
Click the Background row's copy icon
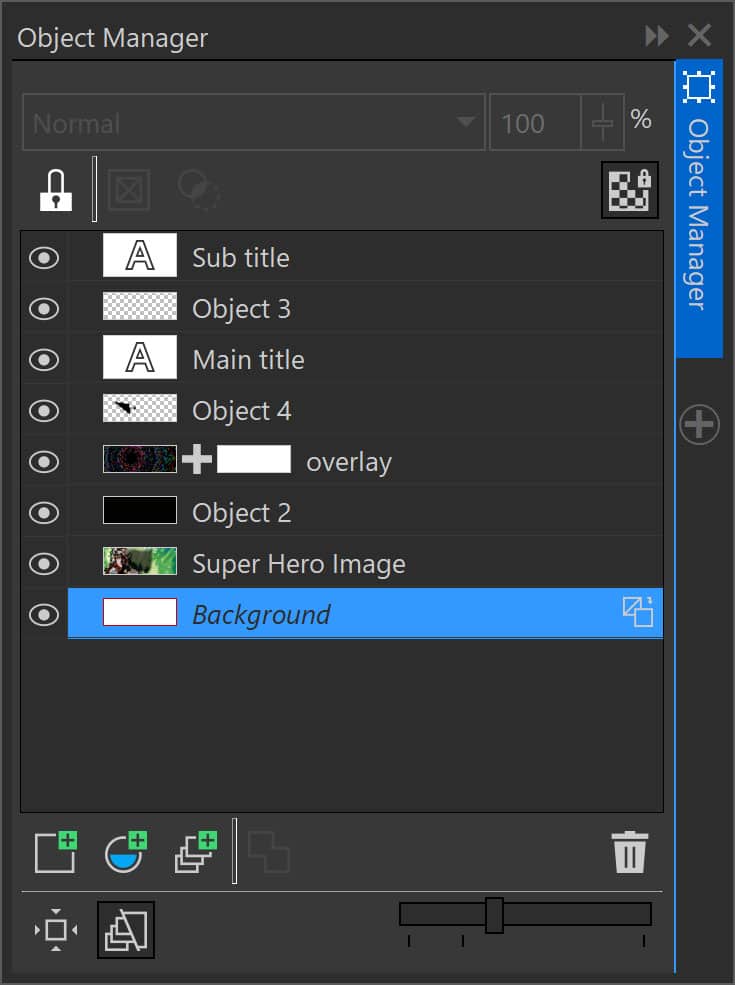pos(638,612)
